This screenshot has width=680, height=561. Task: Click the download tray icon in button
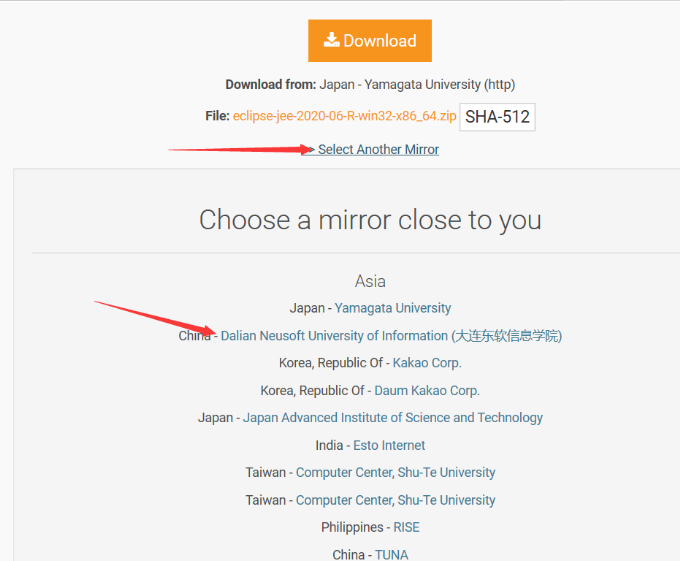point(331,40)
